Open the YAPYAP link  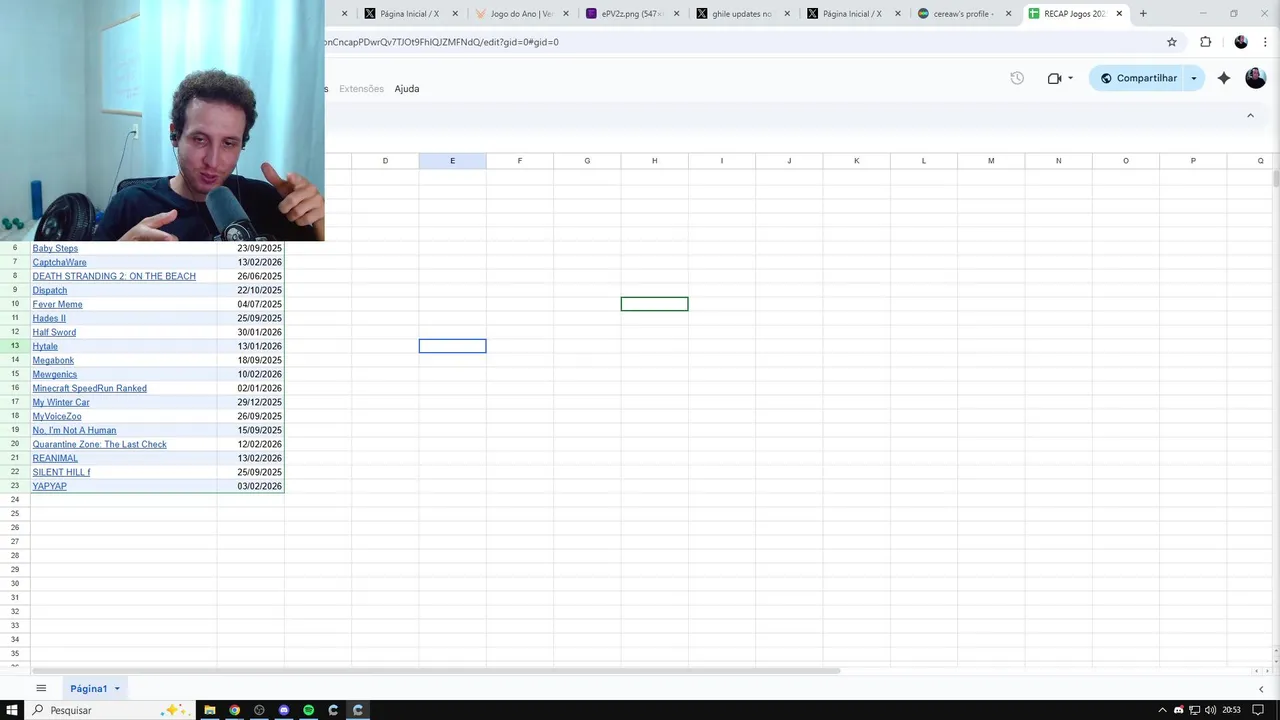(49, 486)
